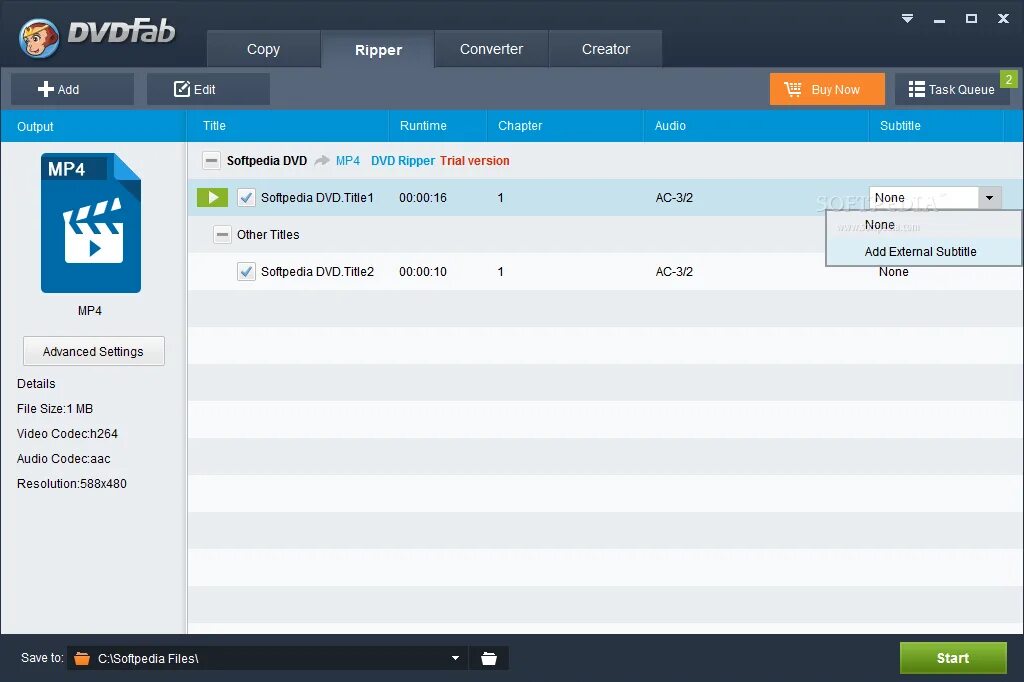This screenshot has width=1024, height=682.
Task: Click the gray arrow icon beside Softpedia DVD
Action: (x=322, y=161)
